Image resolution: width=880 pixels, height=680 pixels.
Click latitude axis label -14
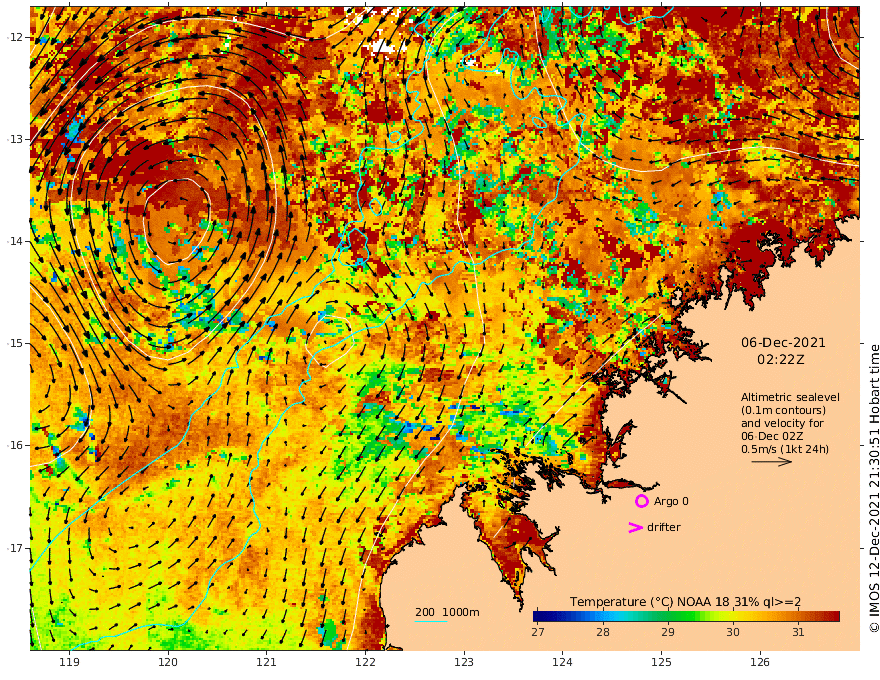[16, 241]
